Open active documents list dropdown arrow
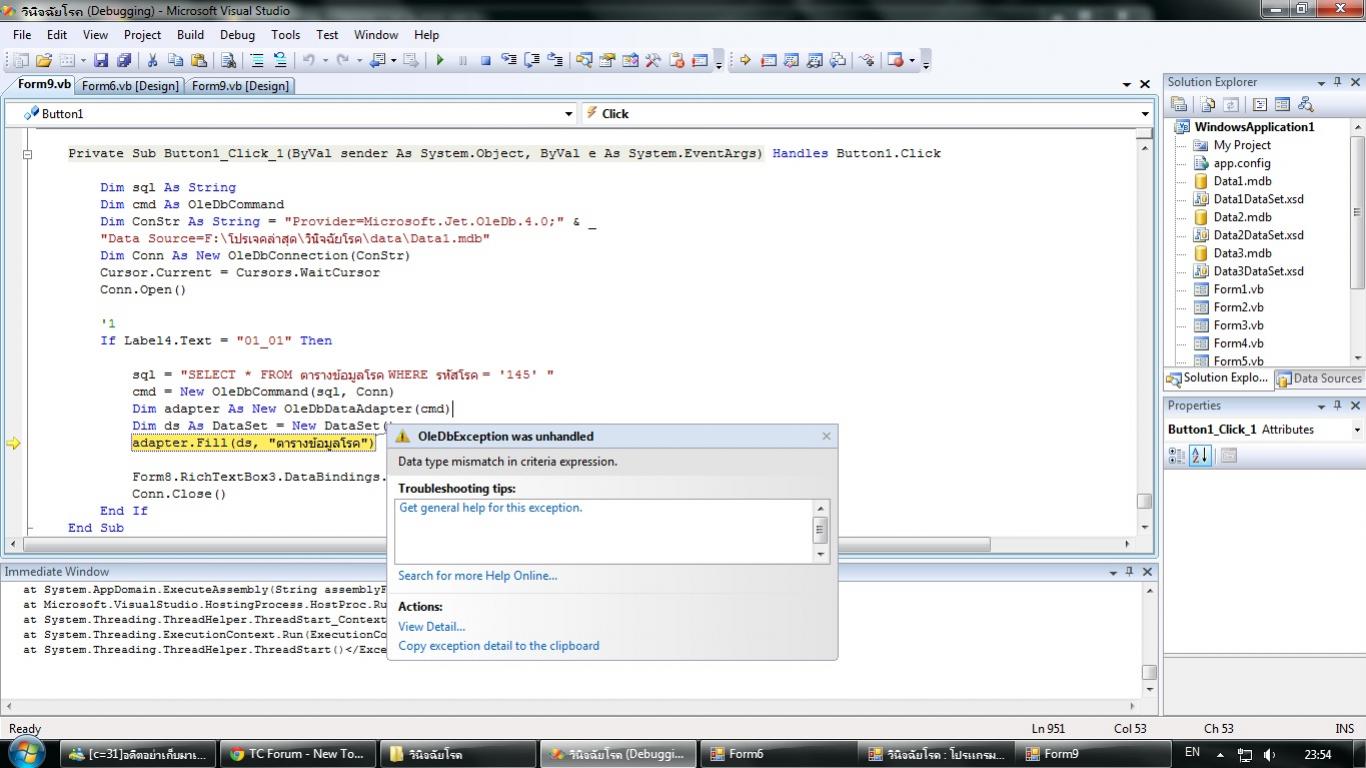1366x768 pixels. [x=1127, y=85]
